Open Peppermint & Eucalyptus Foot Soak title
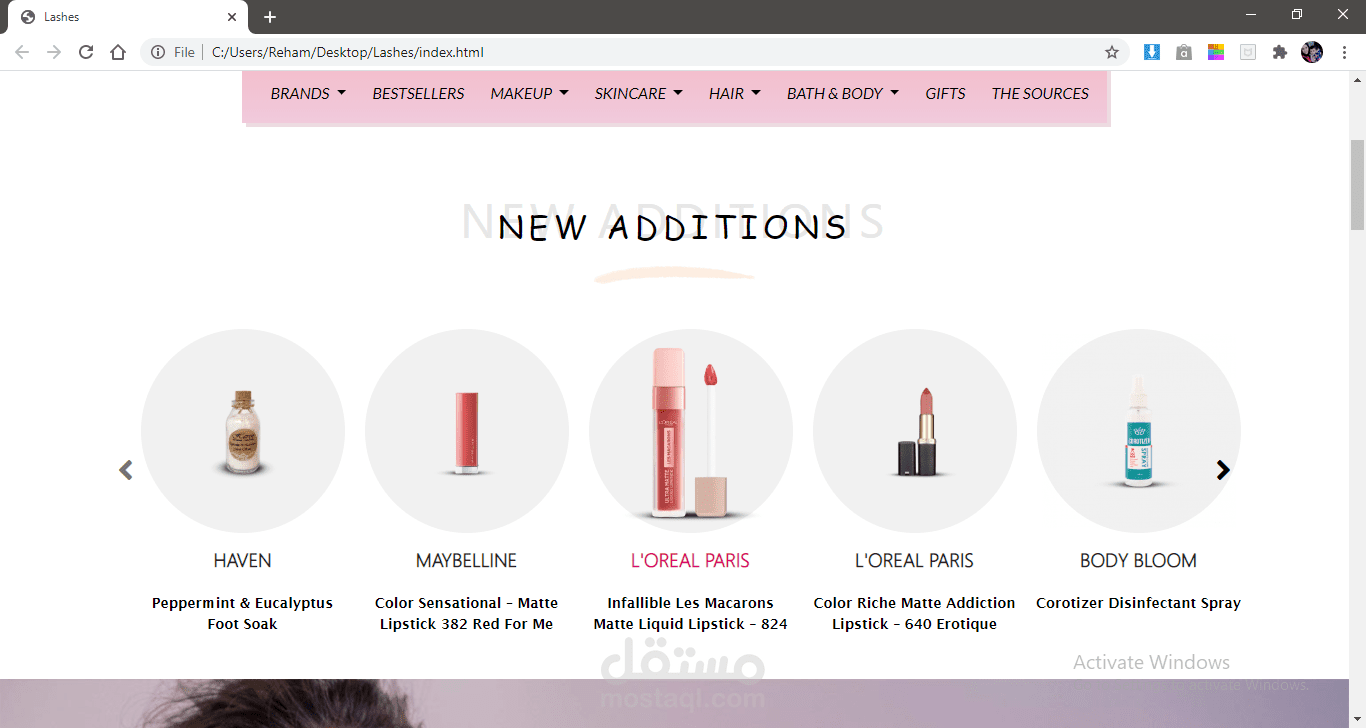This screenshot has width=1366, height=728. click(x=243, y=613)
